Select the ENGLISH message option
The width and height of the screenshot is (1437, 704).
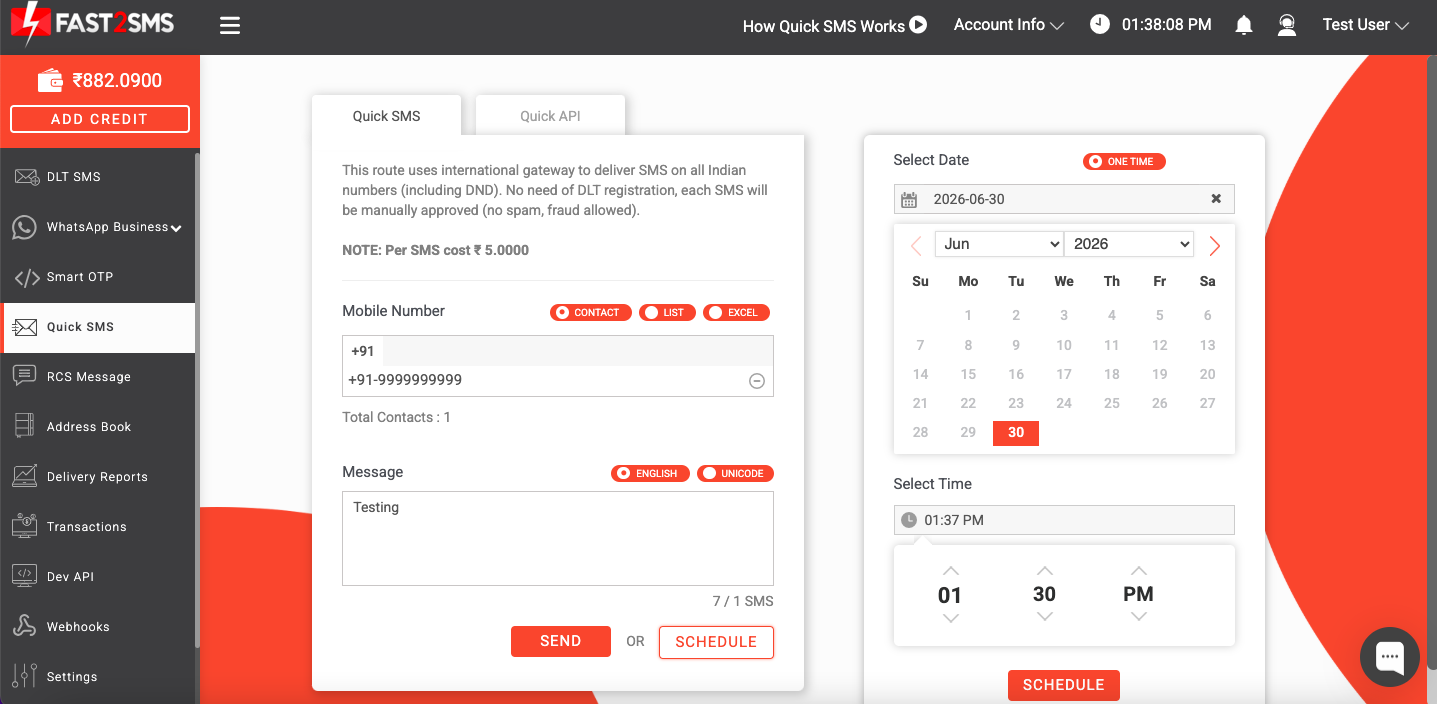[650, 473]
